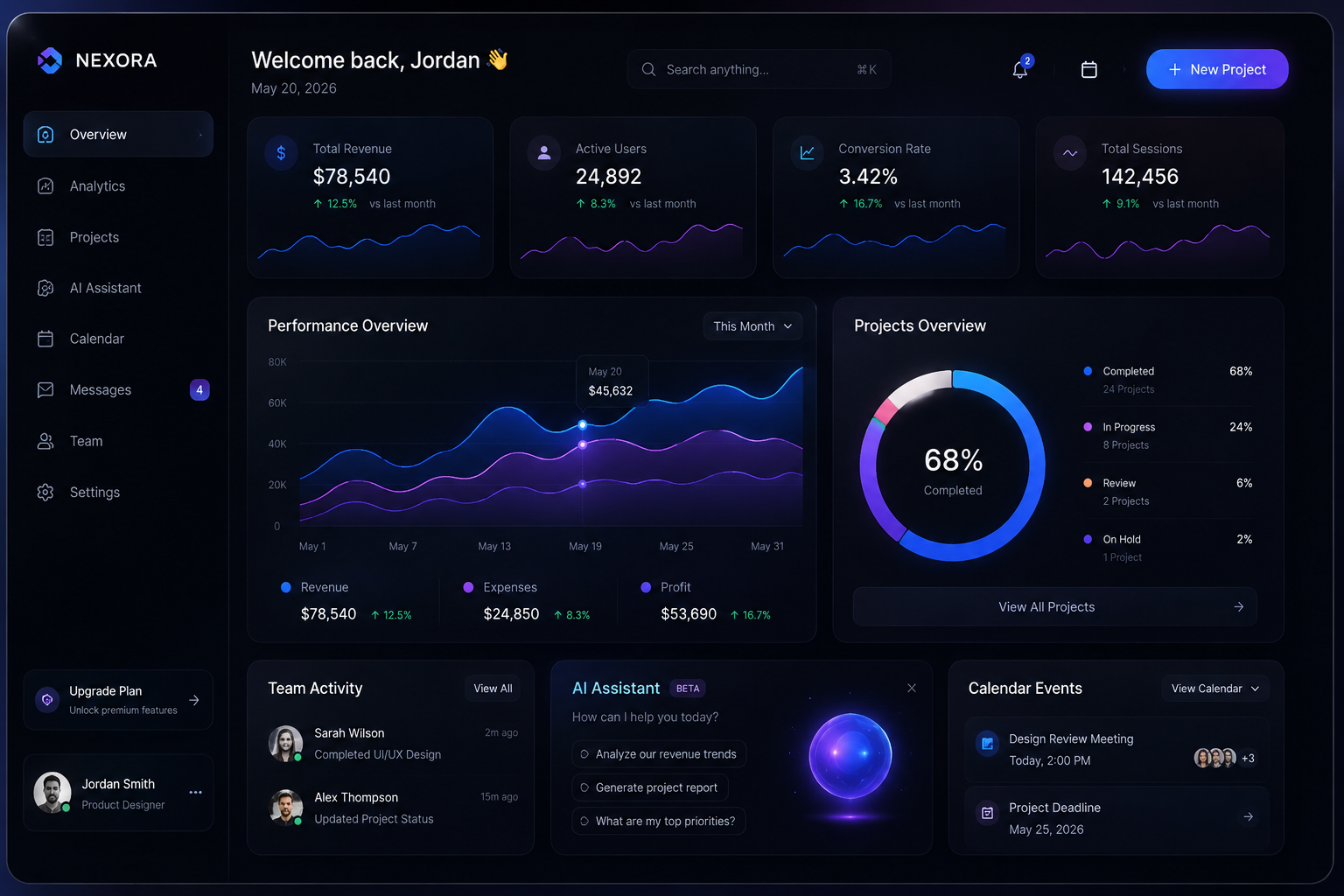The width and height of the screenshot is (1344, 896).
Task: Select the AI Assistant sidebar icon
Action: (45, 288)
